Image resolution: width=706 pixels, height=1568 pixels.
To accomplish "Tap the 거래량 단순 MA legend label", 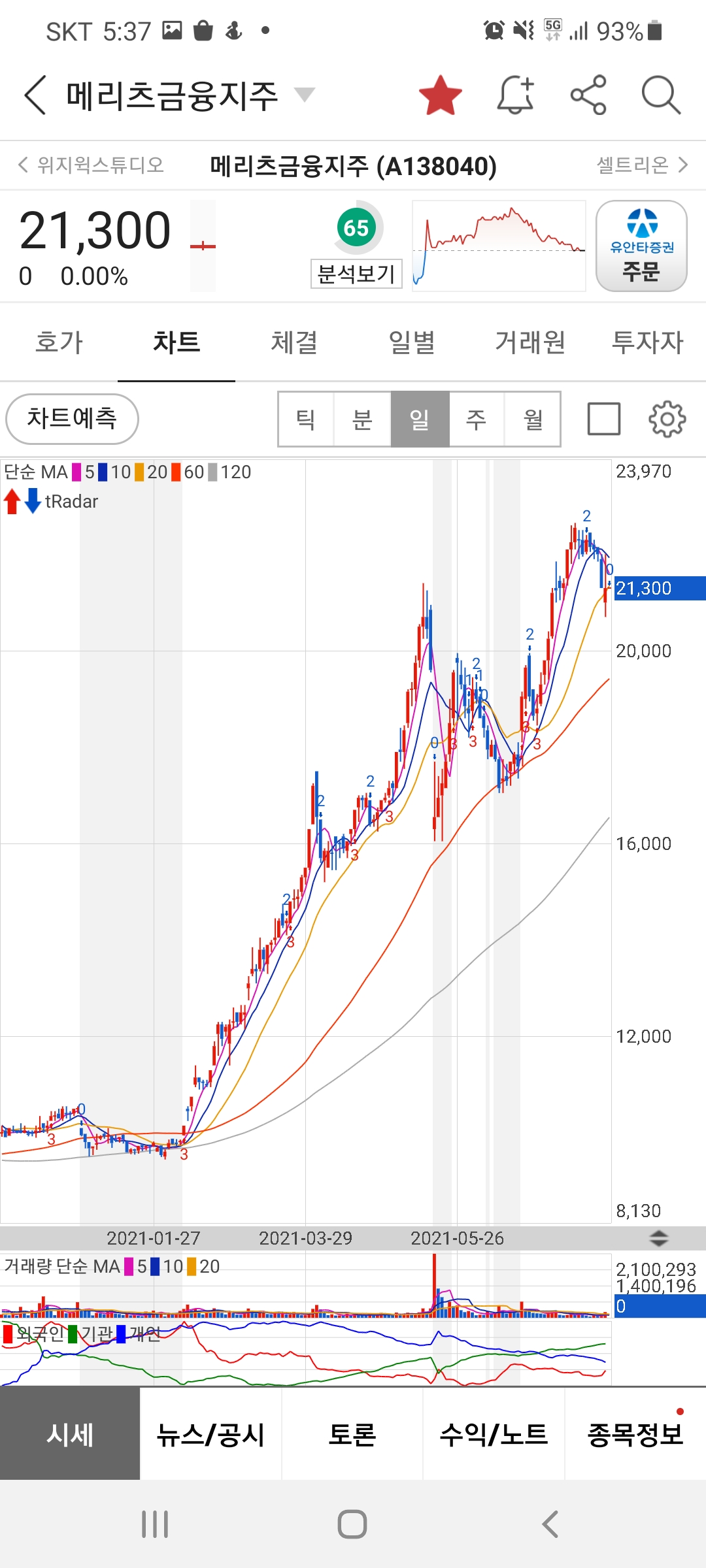I will (62, 1266).
